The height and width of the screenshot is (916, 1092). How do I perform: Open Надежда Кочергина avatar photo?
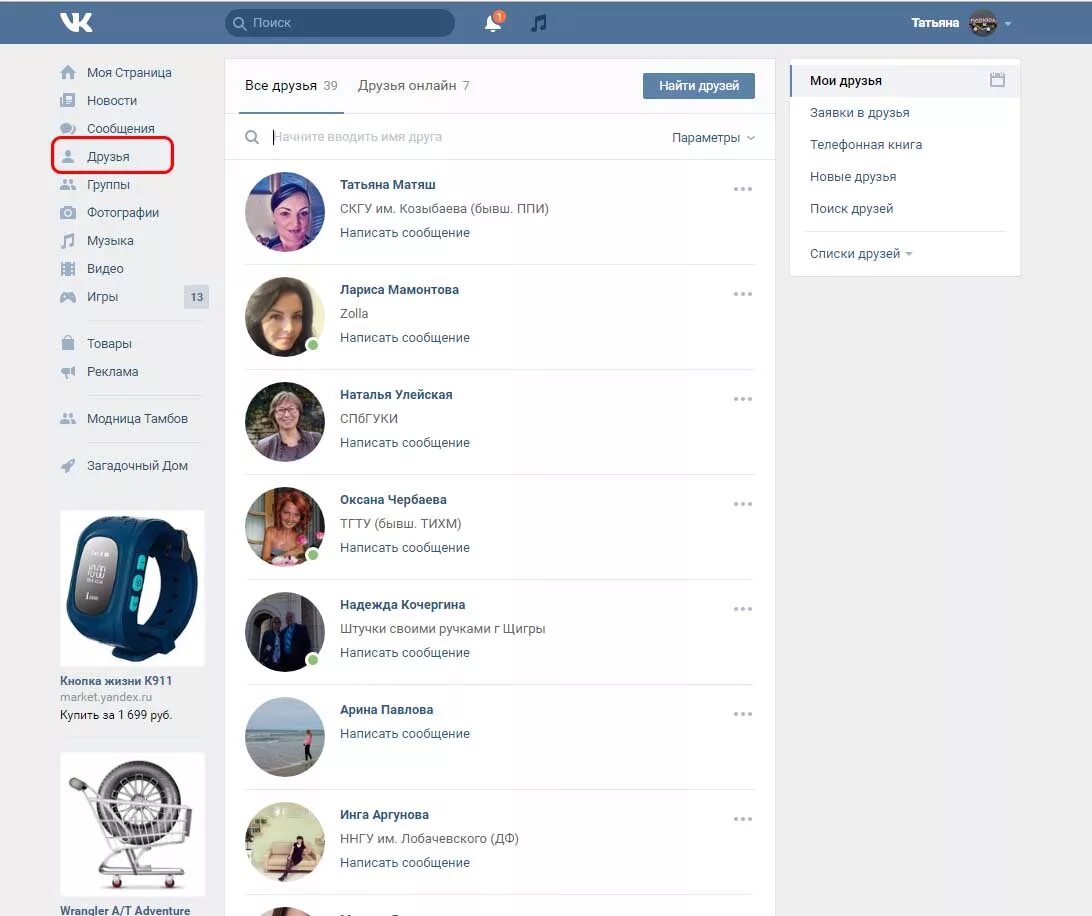coord(285,632)
